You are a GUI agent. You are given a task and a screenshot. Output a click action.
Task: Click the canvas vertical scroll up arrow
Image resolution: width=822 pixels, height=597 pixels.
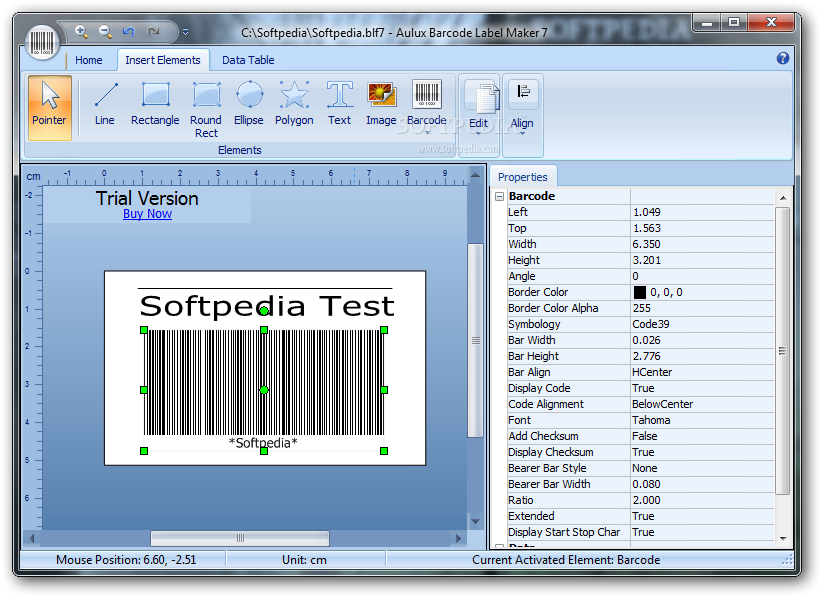(475, 175)
